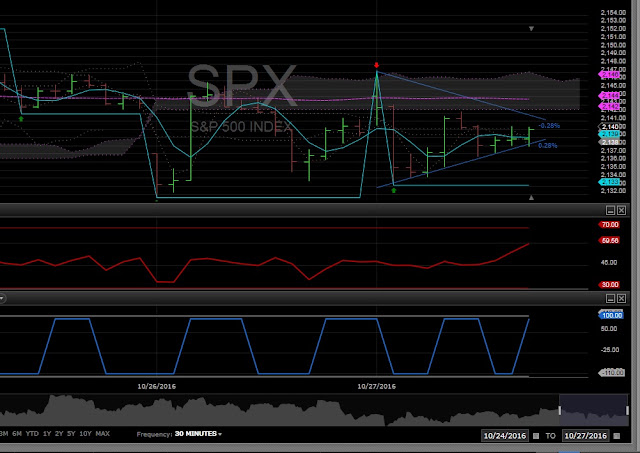Show the MAX time range
This screenshot has height=453, width=640.
point(102,434)
